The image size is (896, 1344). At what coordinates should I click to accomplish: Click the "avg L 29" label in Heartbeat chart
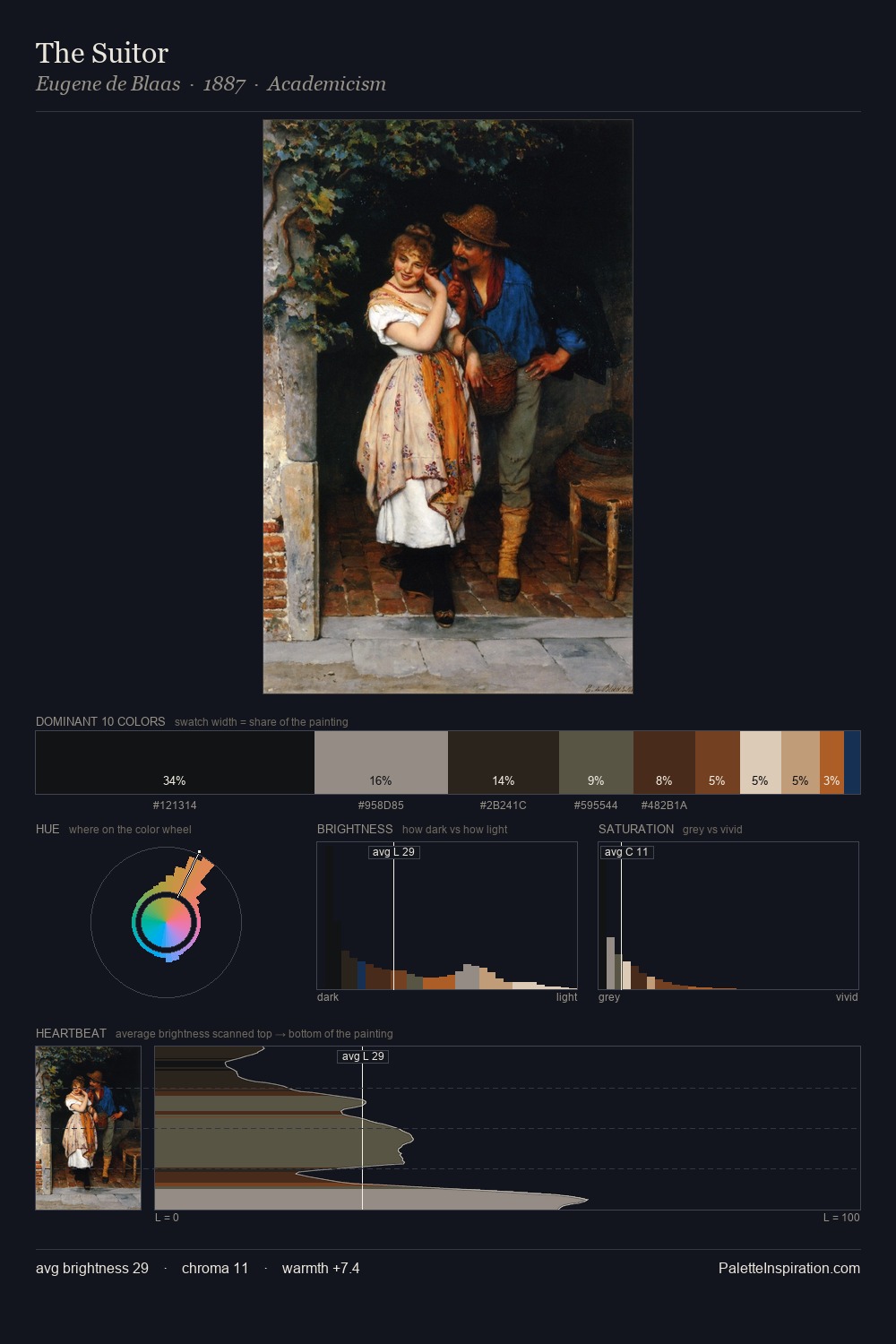pos(363,1056)
